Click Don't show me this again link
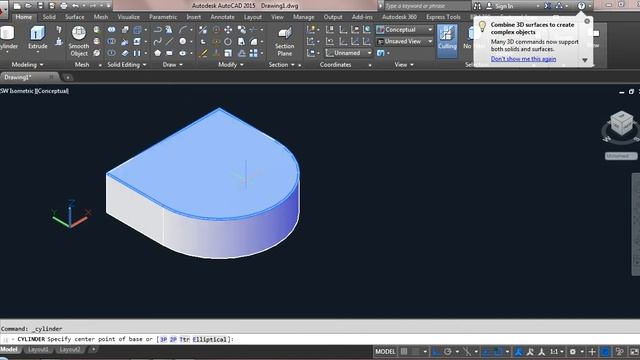Image resolution: width=640 pixels, height=360 pixels. coord(523,59)
